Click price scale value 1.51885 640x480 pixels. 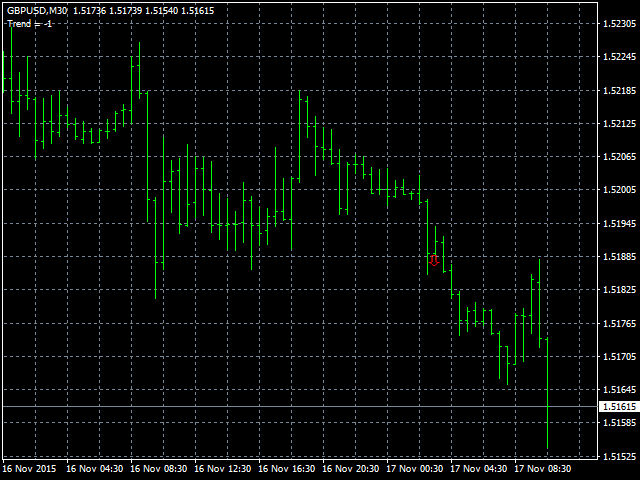click(619, 256)
